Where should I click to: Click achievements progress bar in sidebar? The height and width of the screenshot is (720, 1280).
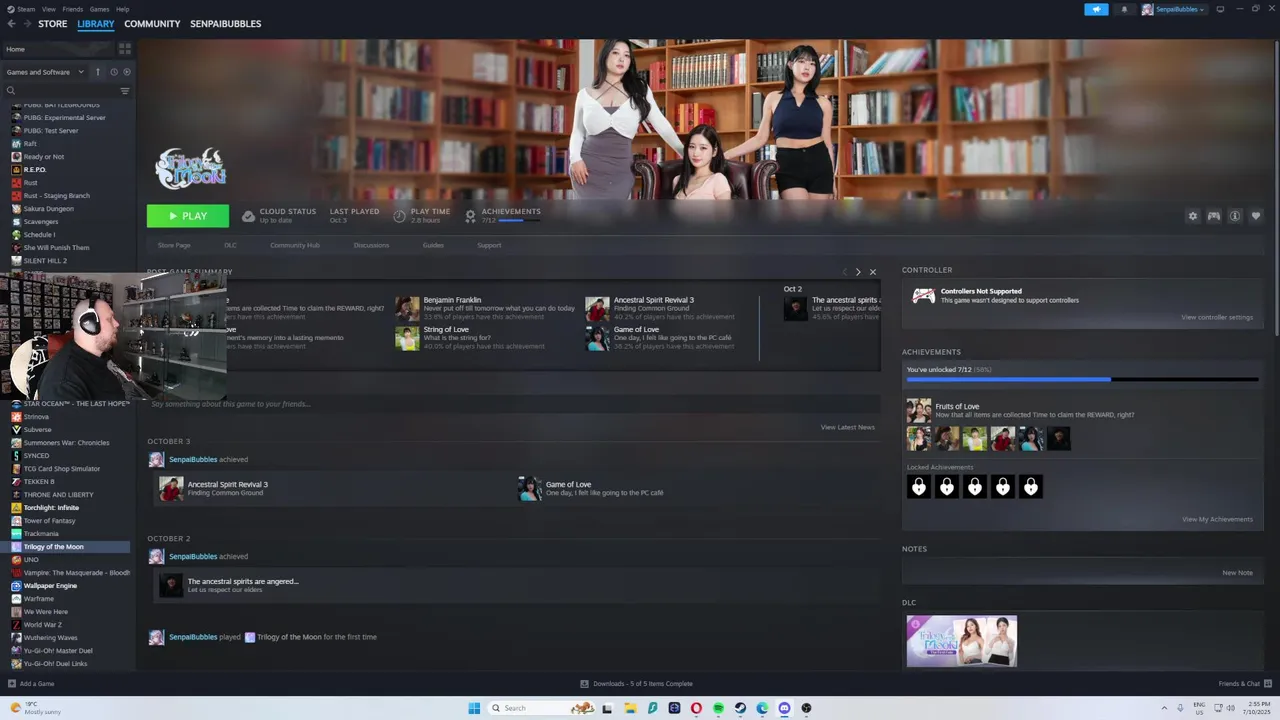pyautogui.click(x=1082, y=380)
